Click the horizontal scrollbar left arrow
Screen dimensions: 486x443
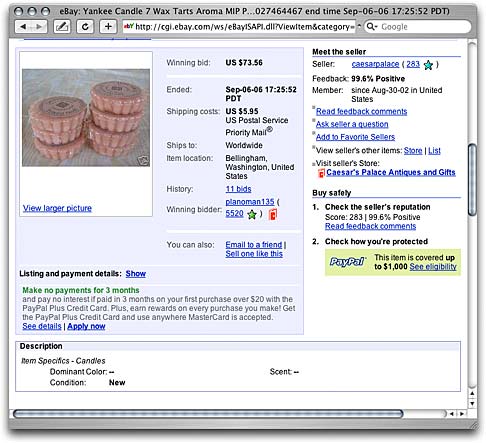click(x=452, y=414)
